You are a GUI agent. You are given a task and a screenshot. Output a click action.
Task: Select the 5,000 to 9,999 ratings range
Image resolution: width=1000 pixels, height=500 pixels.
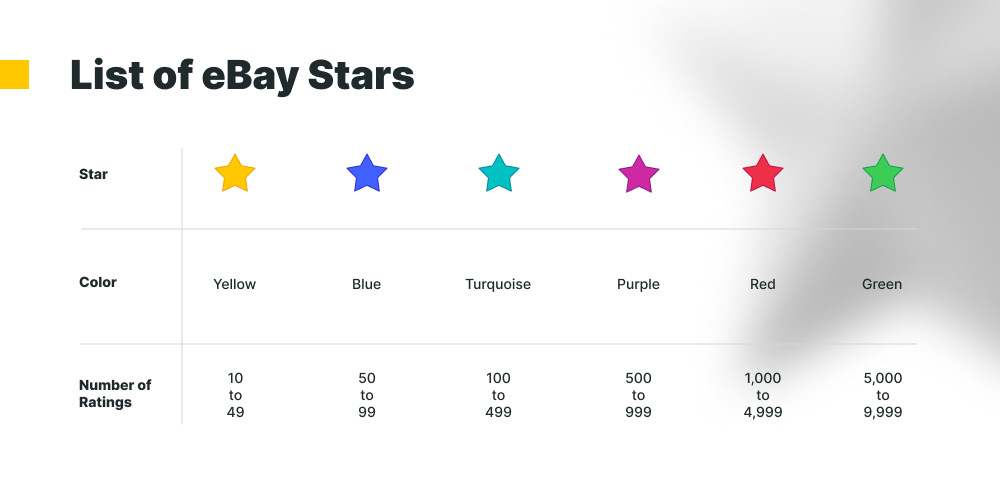coord(883,395)
